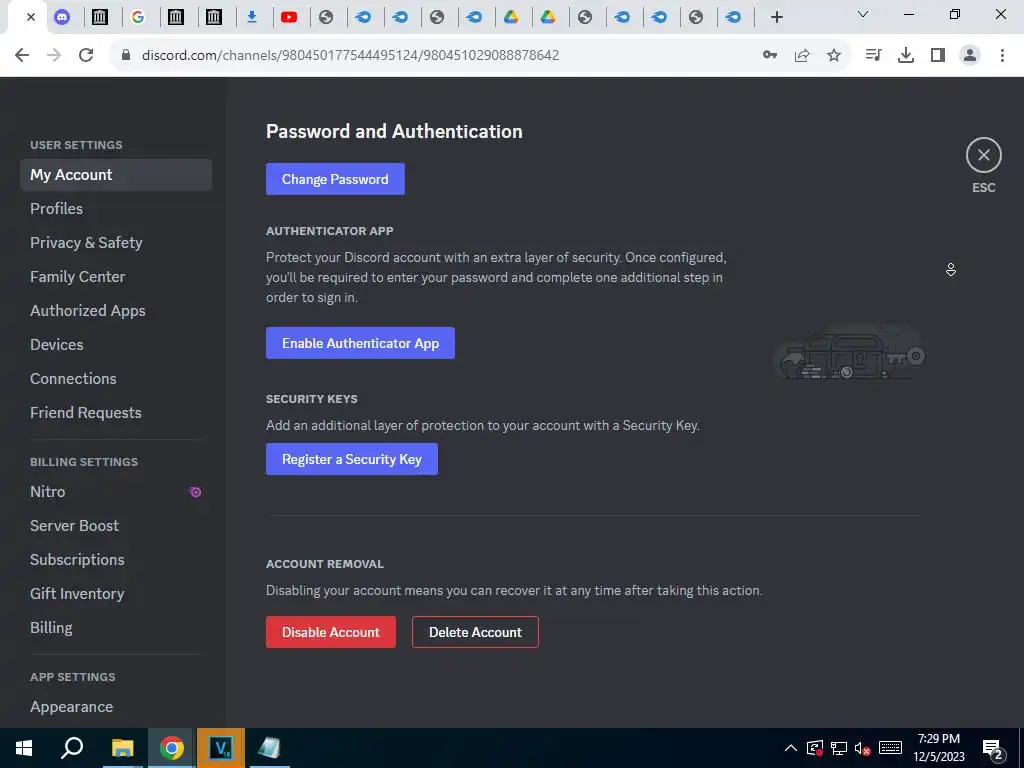The image size is (1024, 768).
Task: Open Nitro billing settings
Action: 116,492
